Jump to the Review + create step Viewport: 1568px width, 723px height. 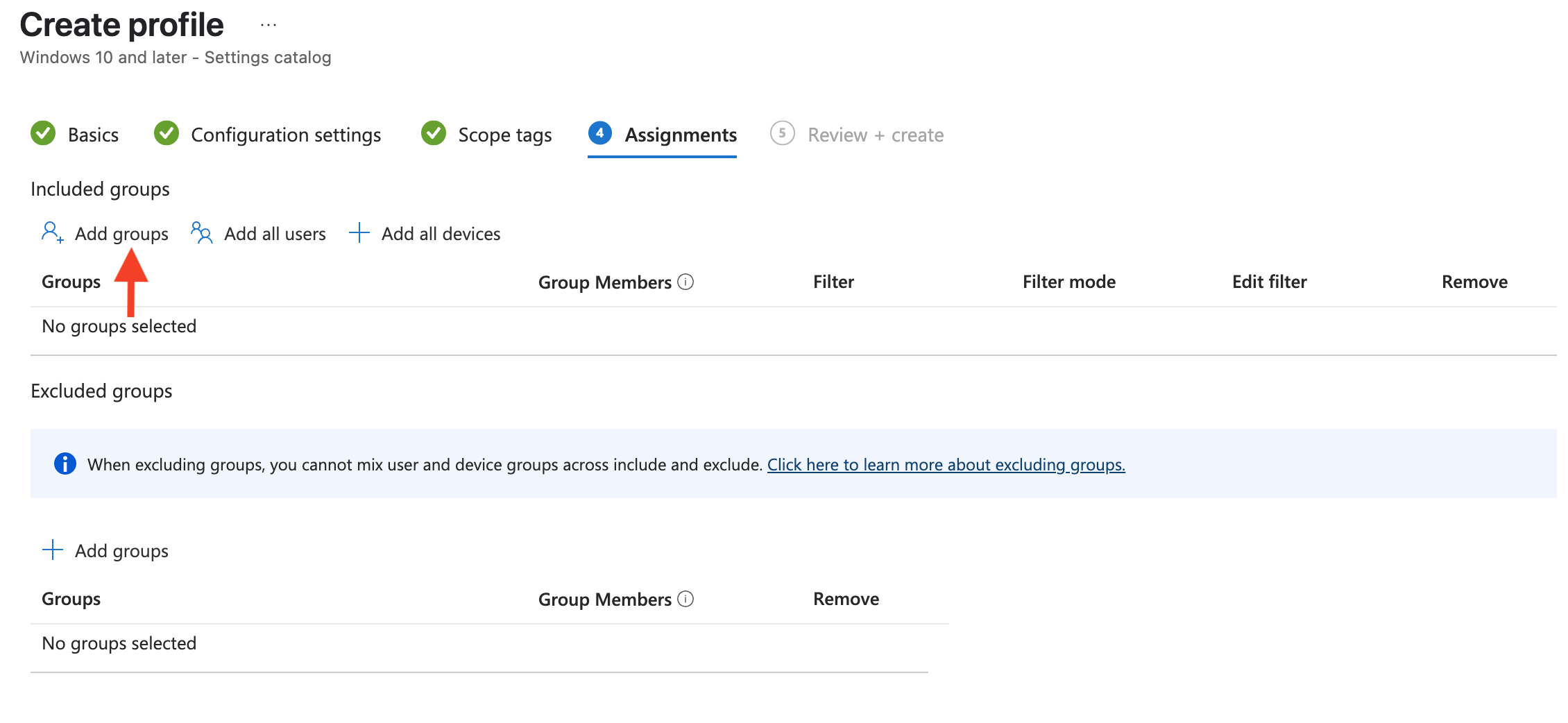pos(875,135)
